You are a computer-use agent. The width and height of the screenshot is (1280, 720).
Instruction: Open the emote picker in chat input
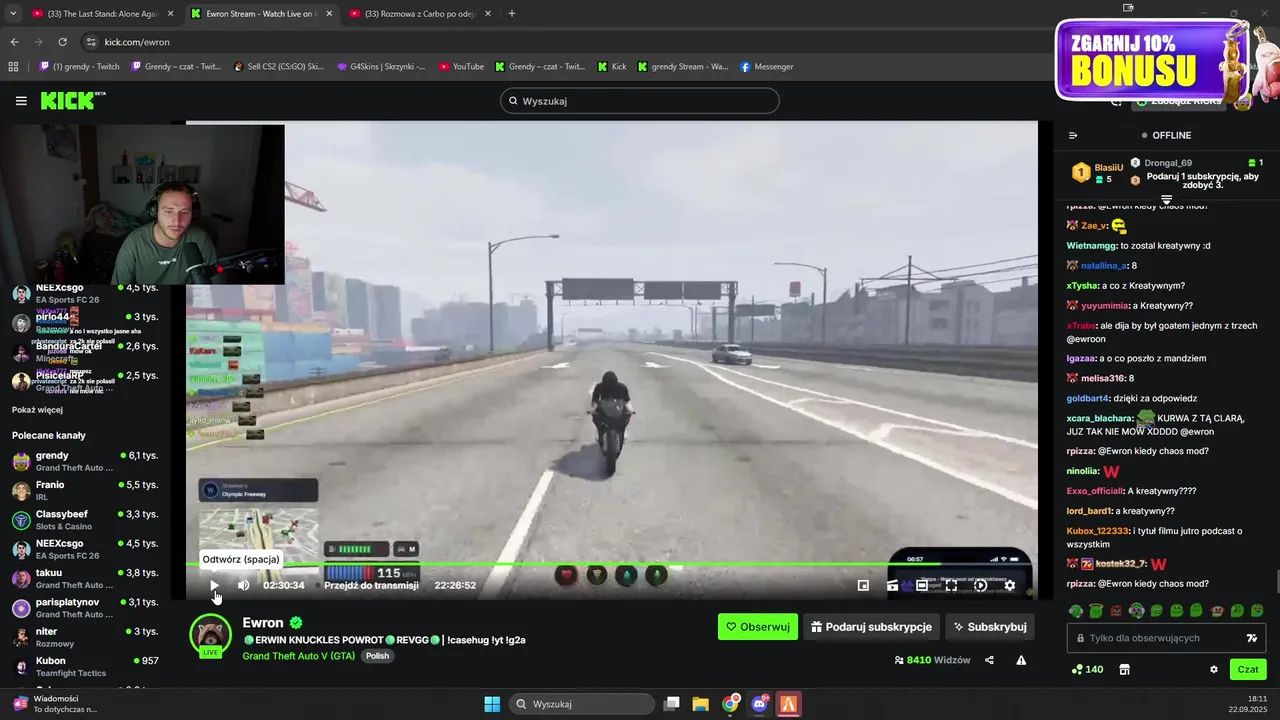coord(1251,638)
